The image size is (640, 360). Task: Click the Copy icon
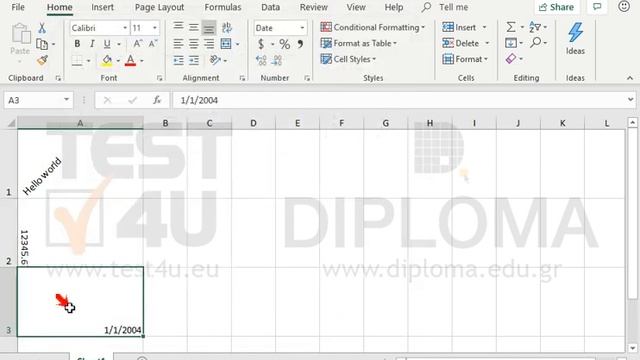point(42,44)
